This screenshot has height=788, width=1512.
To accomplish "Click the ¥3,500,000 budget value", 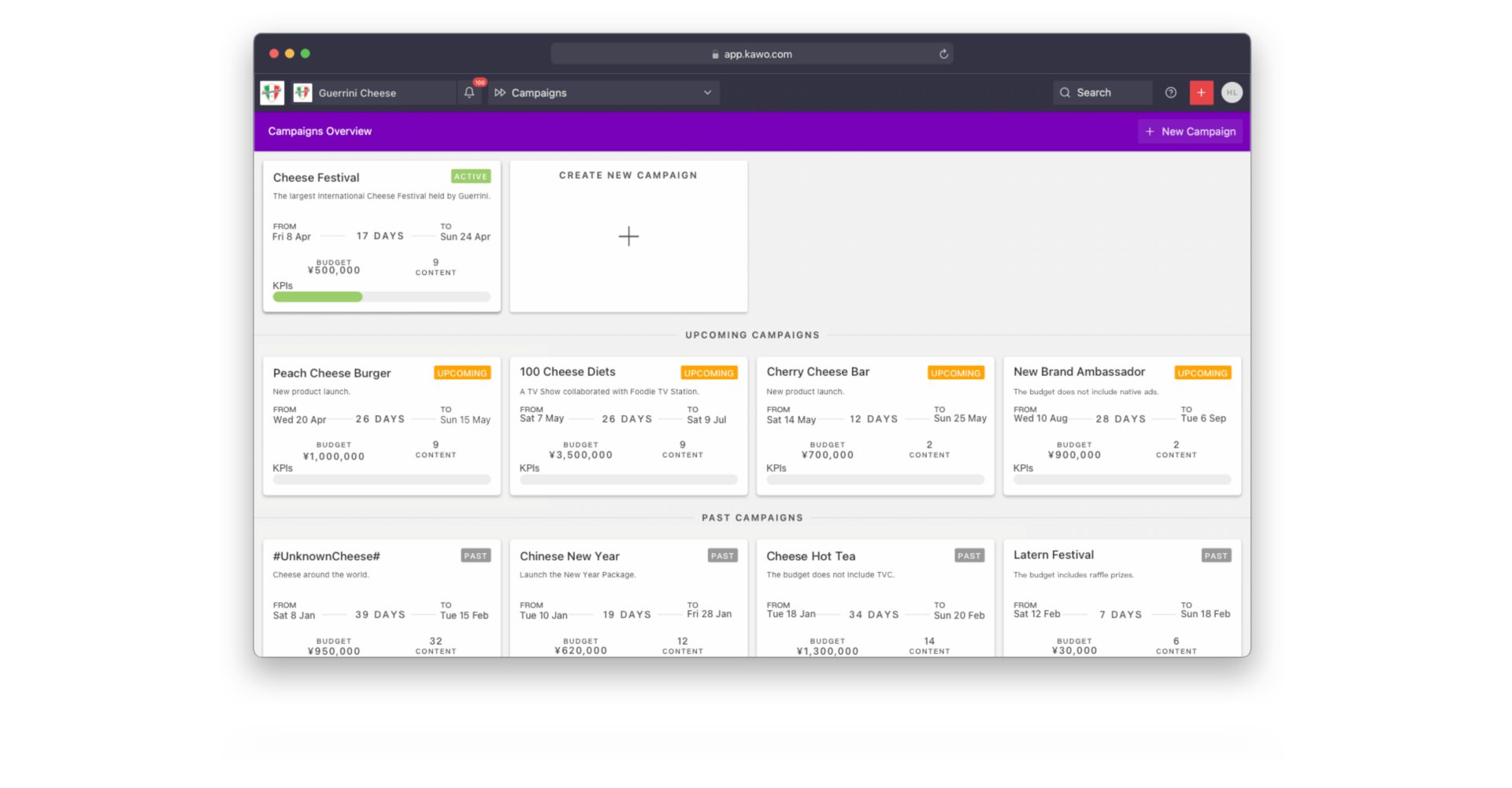I will [581, 455].
